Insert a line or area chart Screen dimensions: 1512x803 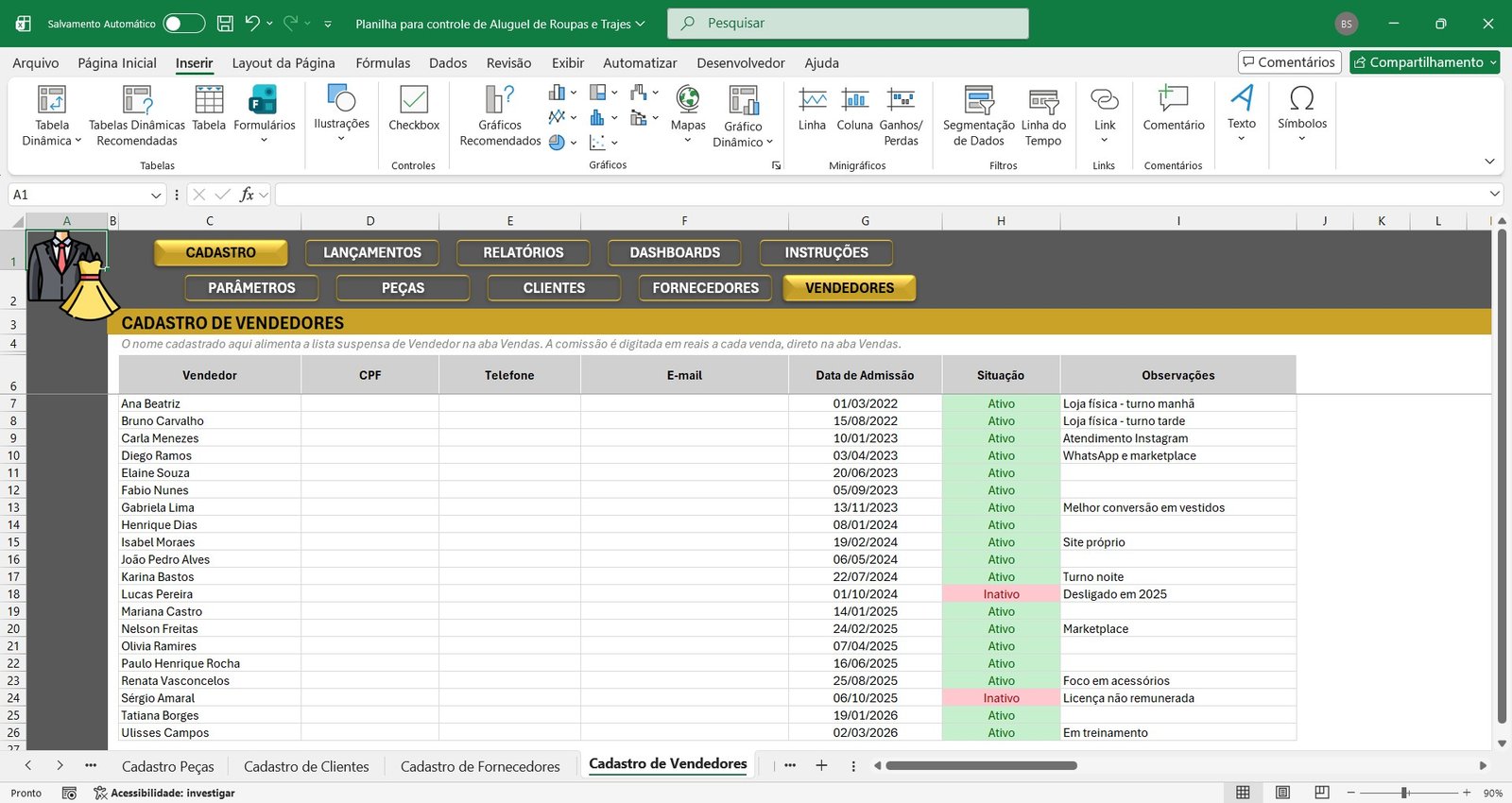(562, 117)
